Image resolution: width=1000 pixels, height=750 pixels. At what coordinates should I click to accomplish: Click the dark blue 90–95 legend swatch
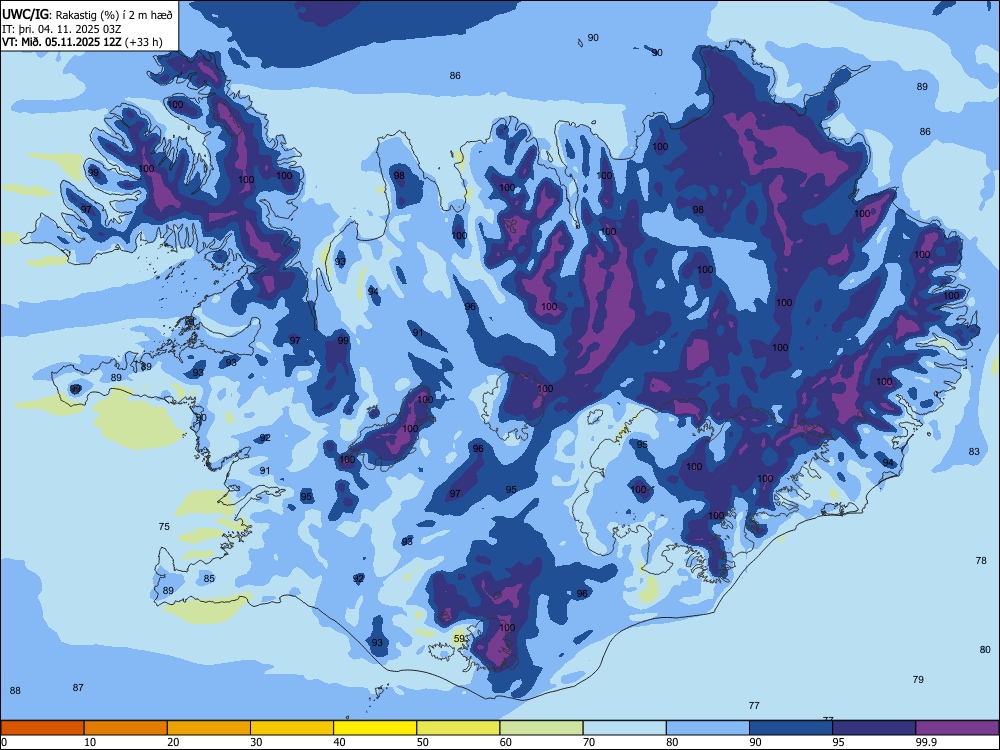[x=791, y=728]
